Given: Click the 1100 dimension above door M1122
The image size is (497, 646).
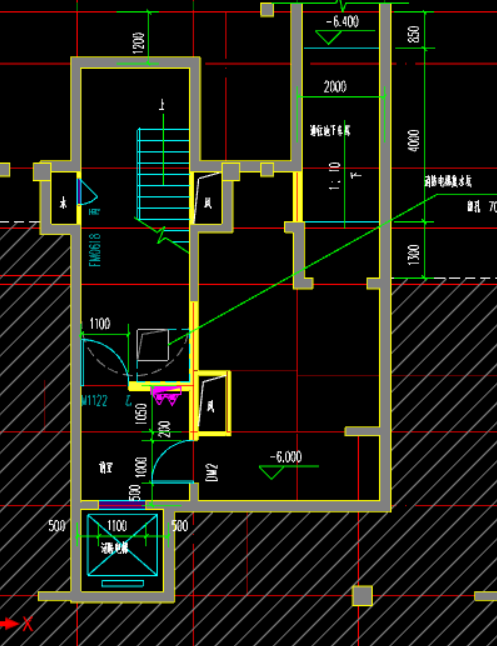Looking at the screenshot, I should tap(99, 324).
